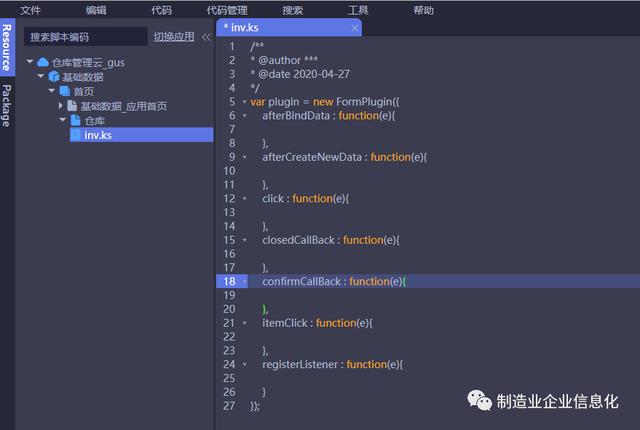Open the 搜索 menu
The width and height of the screenshot is (640, 430).
[x=293, y=10]
